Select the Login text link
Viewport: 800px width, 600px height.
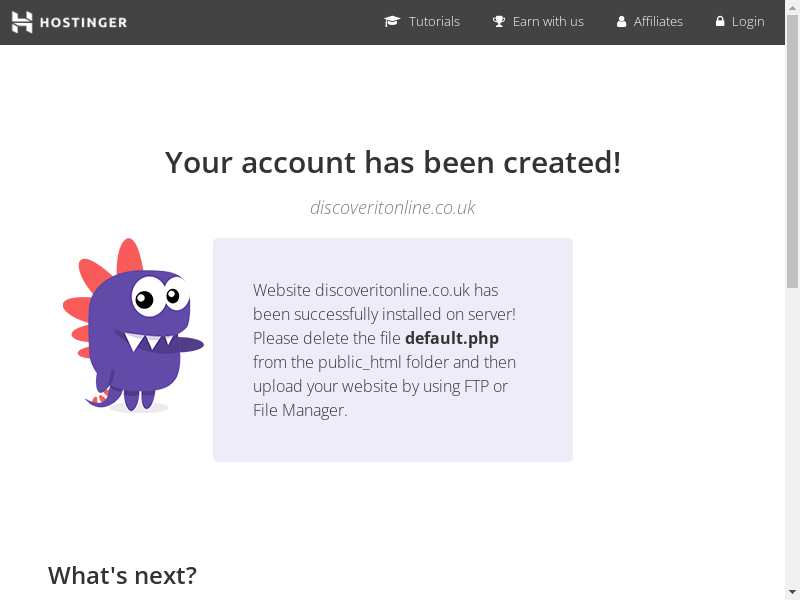pyautogui.click(x=748, y=21)
